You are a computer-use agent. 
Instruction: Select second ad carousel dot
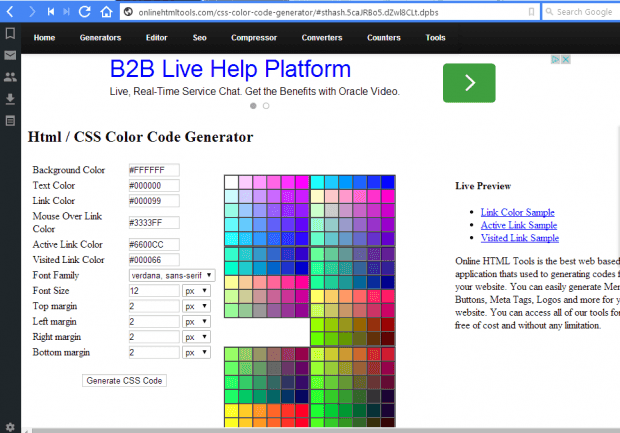point(266,106)
